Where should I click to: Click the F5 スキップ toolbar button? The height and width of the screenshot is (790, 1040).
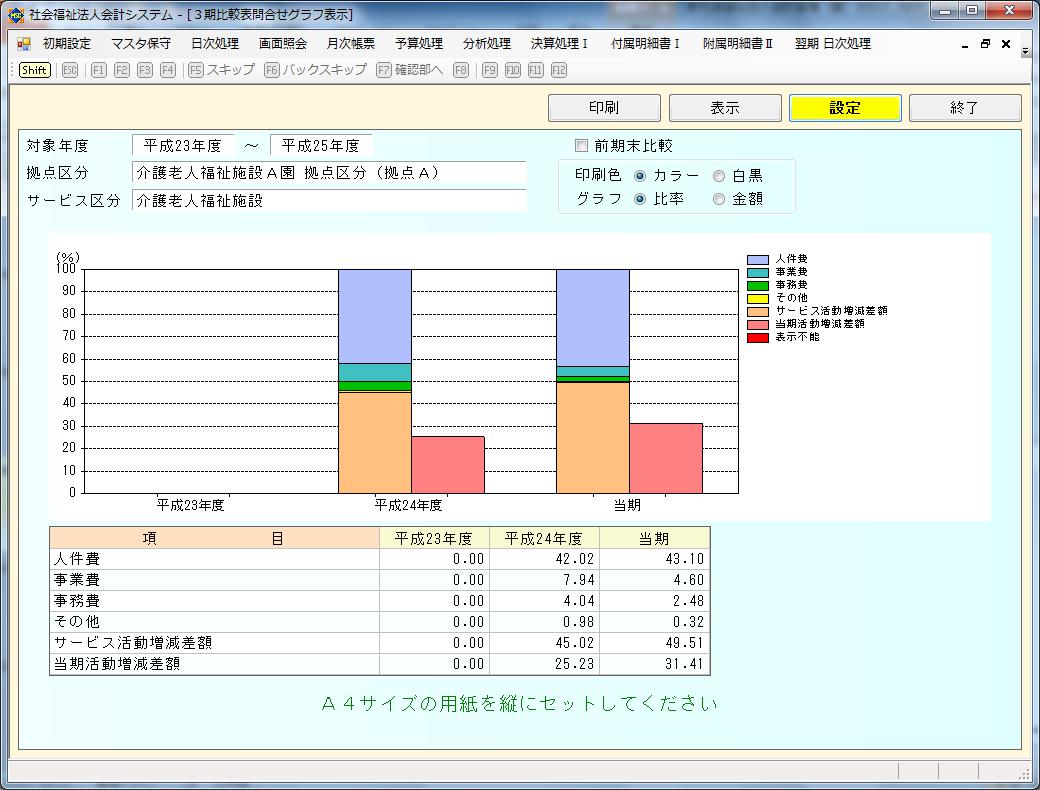221,70
